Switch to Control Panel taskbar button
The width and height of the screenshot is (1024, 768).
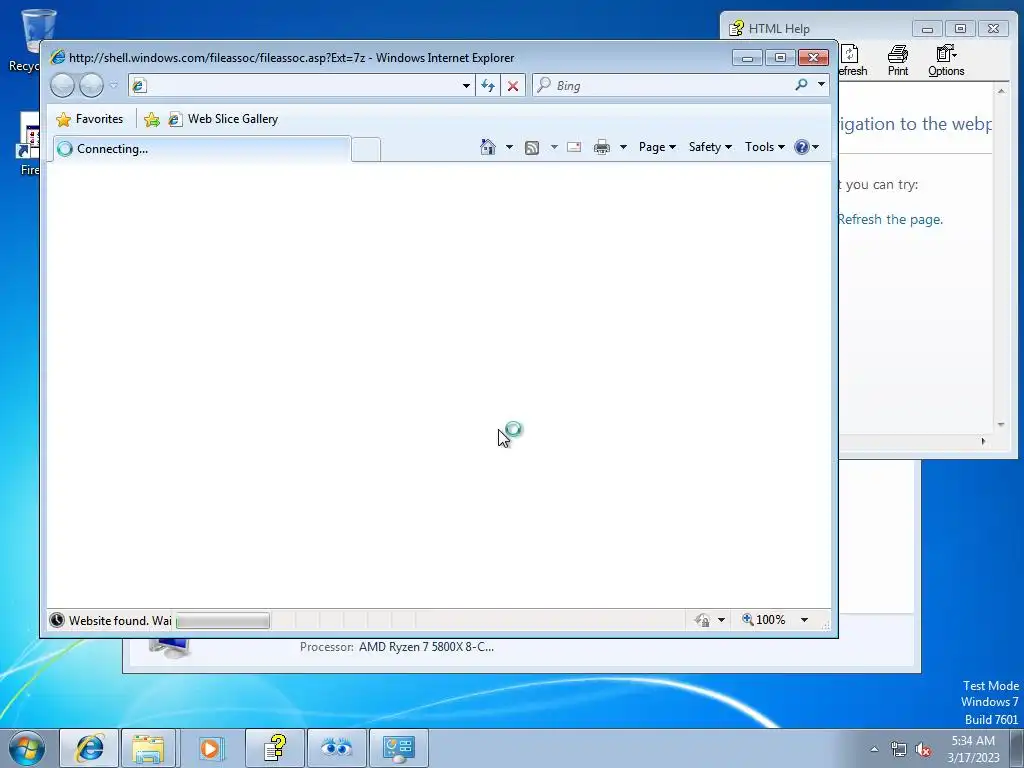point(398,748)
